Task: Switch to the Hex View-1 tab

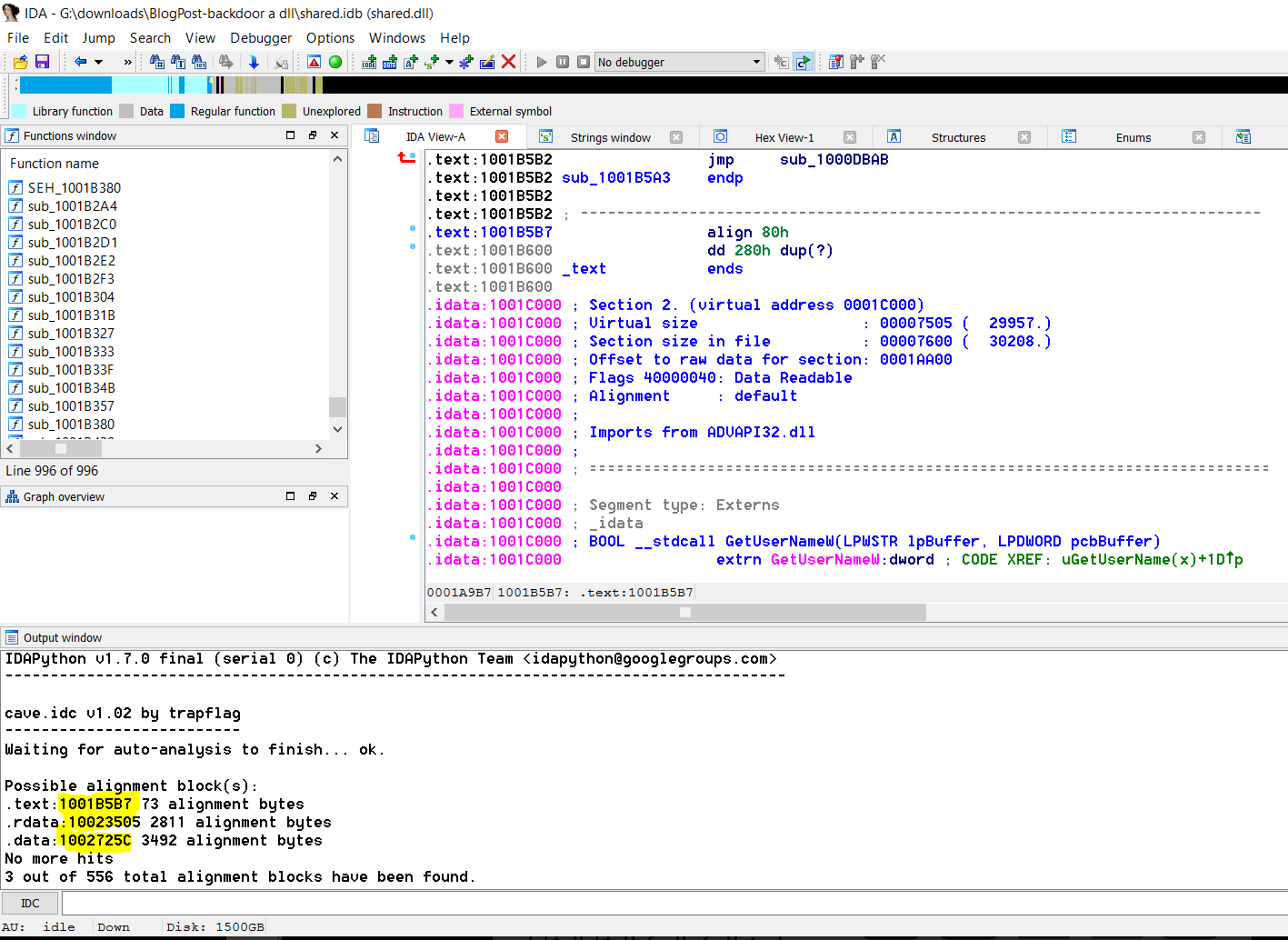Action: coord(784,137)
